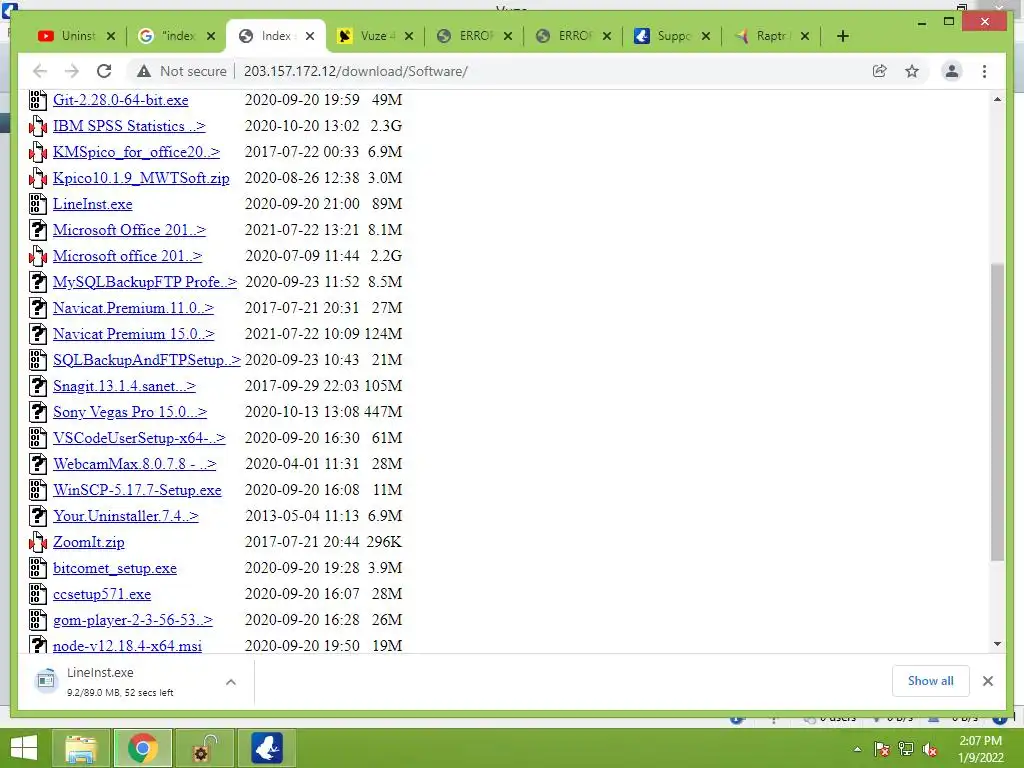Close the YouTube Uninst tab
The width and height of the screenshot is (1024, 768).
tap(111, 36)
